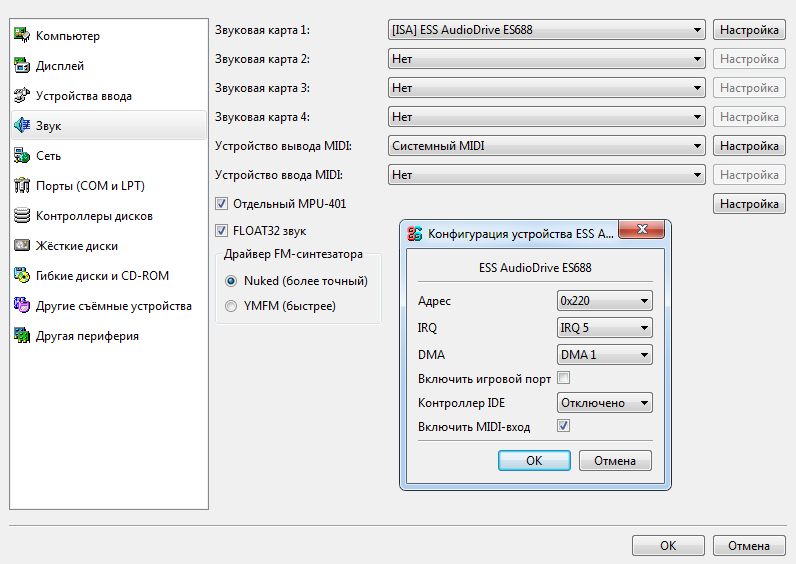Click the Гибкие диски и CD-ROM icon
Screen dimensions: 796x564
click(22, 275)
